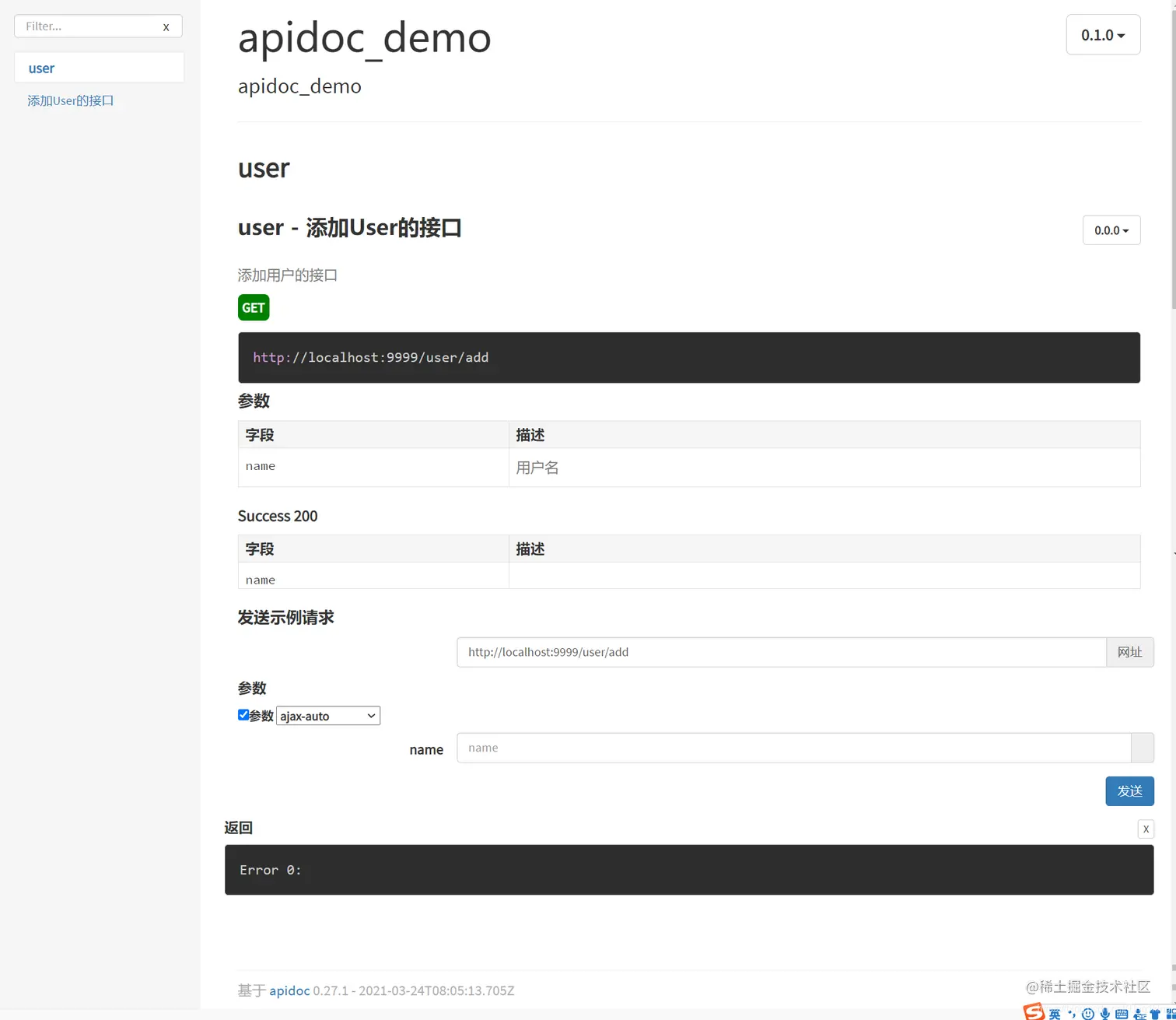This screenshot has width=1176, height=1020.
Task: Click the 网址 addon label
Action: pos(1130,652)
